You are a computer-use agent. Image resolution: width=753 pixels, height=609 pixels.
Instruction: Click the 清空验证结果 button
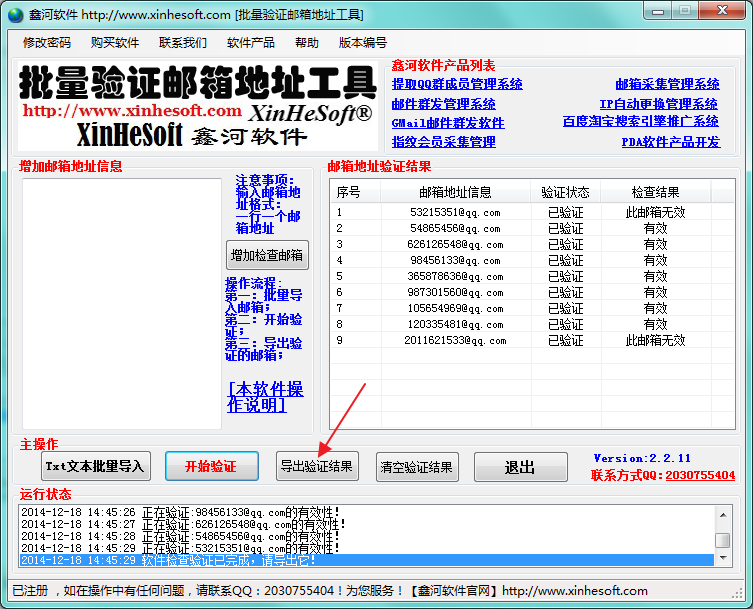point(417,467)
